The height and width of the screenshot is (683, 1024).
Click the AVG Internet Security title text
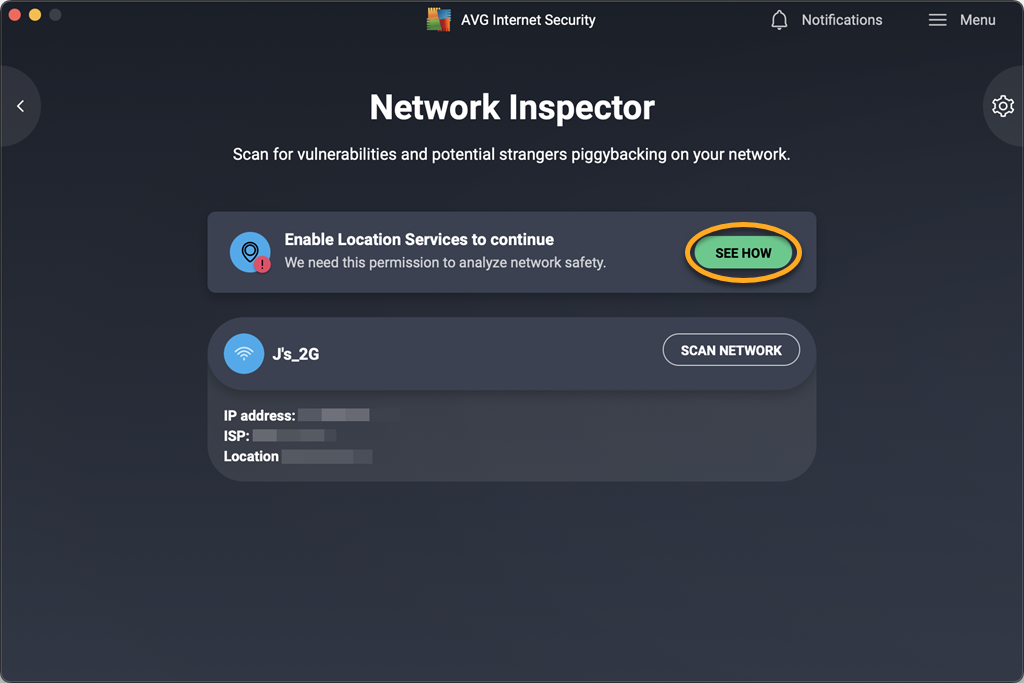coord(528,20)
